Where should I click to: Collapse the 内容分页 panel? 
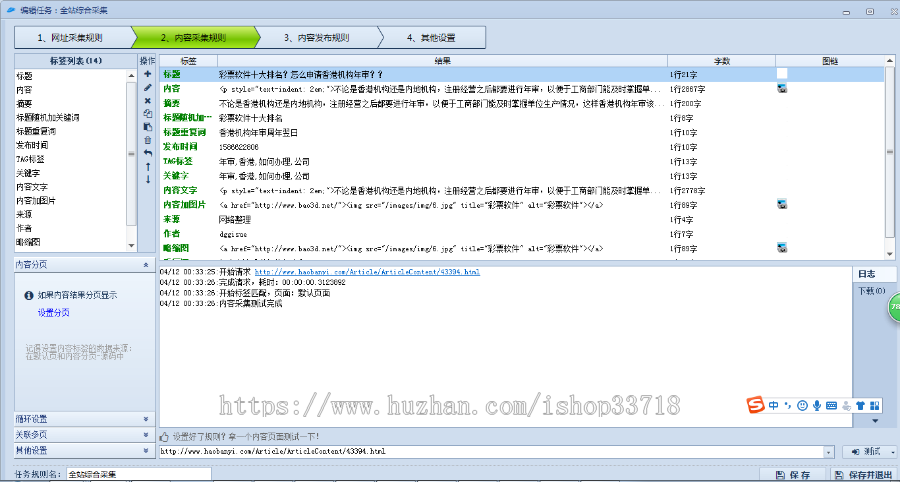click(x=146, y=265)
